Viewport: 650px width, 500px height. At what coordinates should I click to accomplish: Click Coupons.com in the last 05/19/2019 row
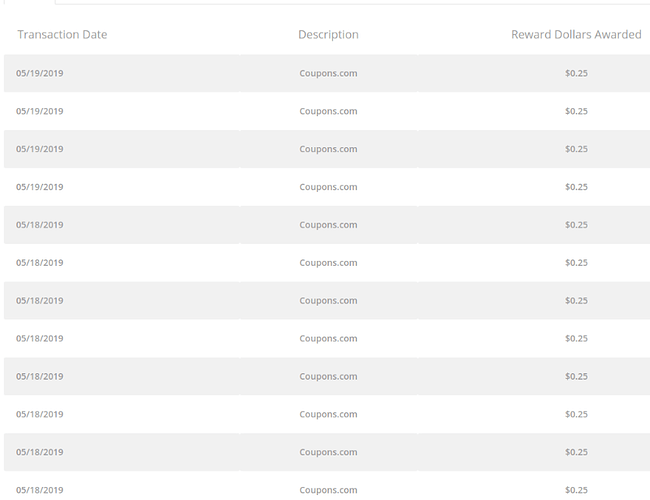click(328, 187)
